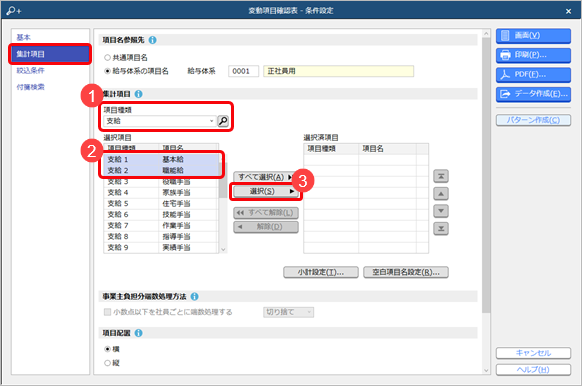This screenshot has width=582, height=386.
Task: Select 給与体系の項目名 radio button
Action: pyautogui.click(x=107, y=71)
